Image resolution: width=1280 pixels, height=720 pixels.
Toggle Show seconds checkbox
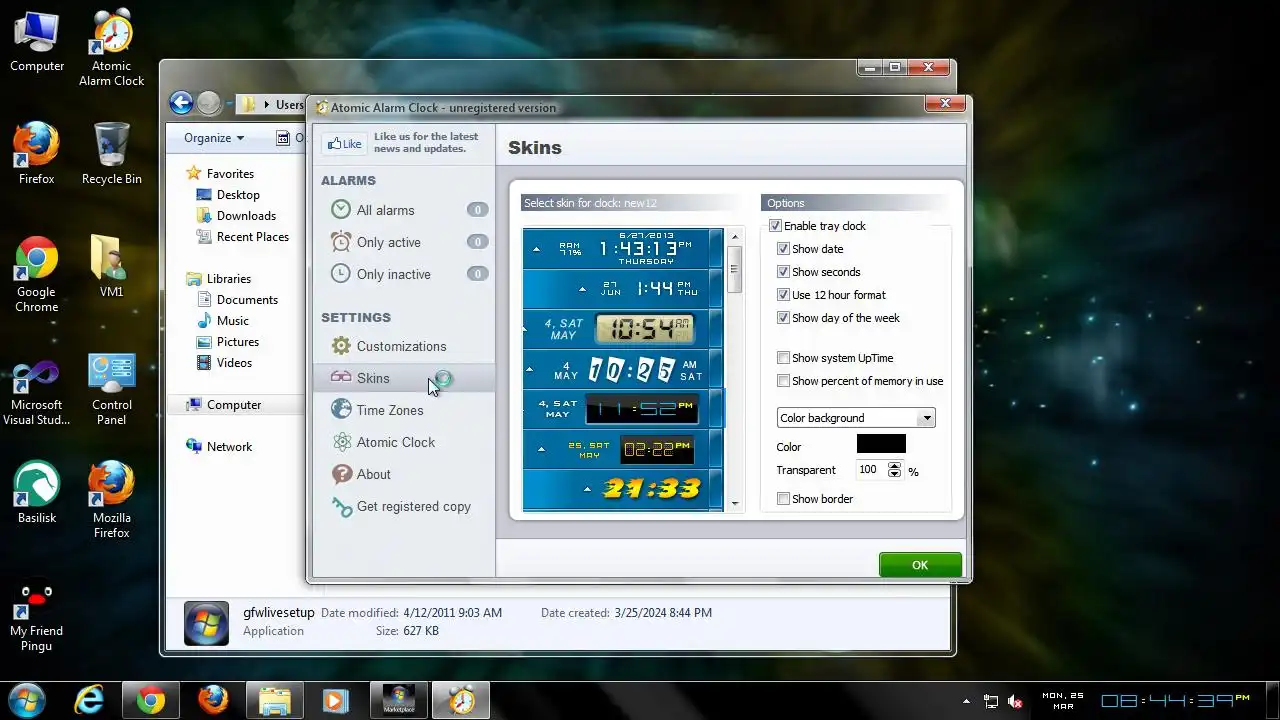point(784,272)
